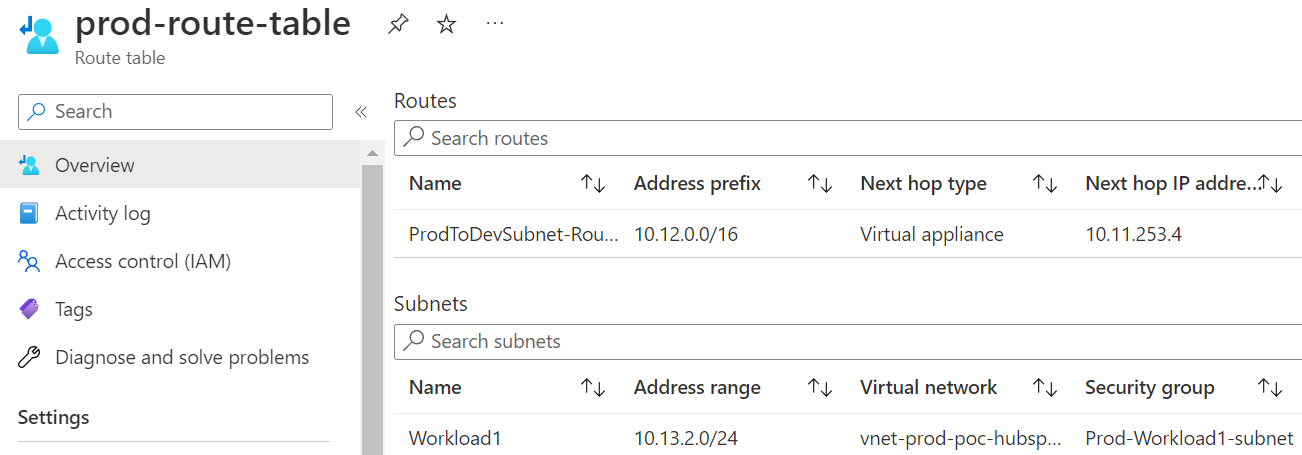Click the sidebar Search field
This screenshot has width=1302, height=455.
[175, 112]
